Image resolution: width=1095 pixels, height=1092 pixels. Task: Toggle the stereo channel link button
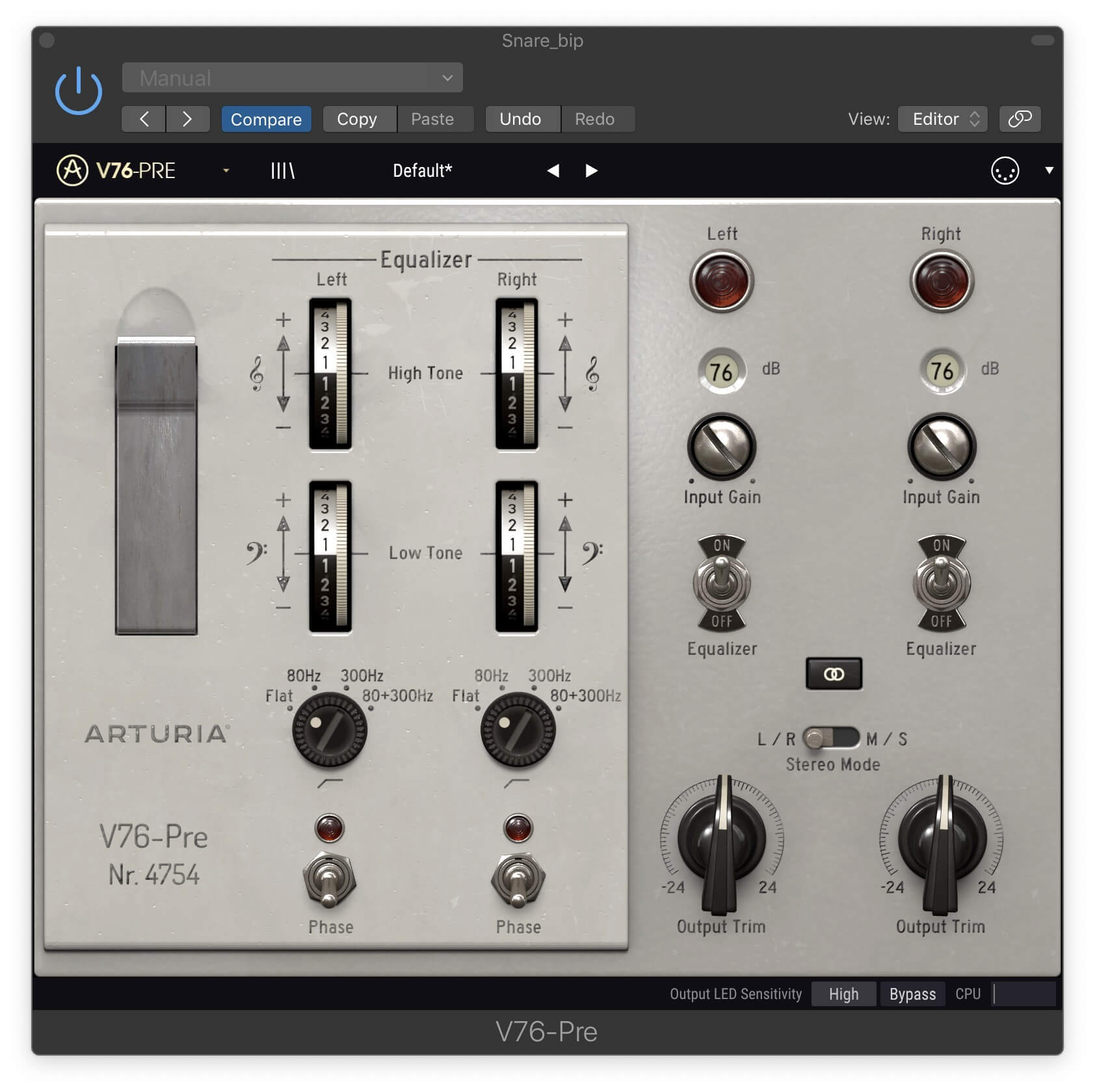tap(834, 674)
